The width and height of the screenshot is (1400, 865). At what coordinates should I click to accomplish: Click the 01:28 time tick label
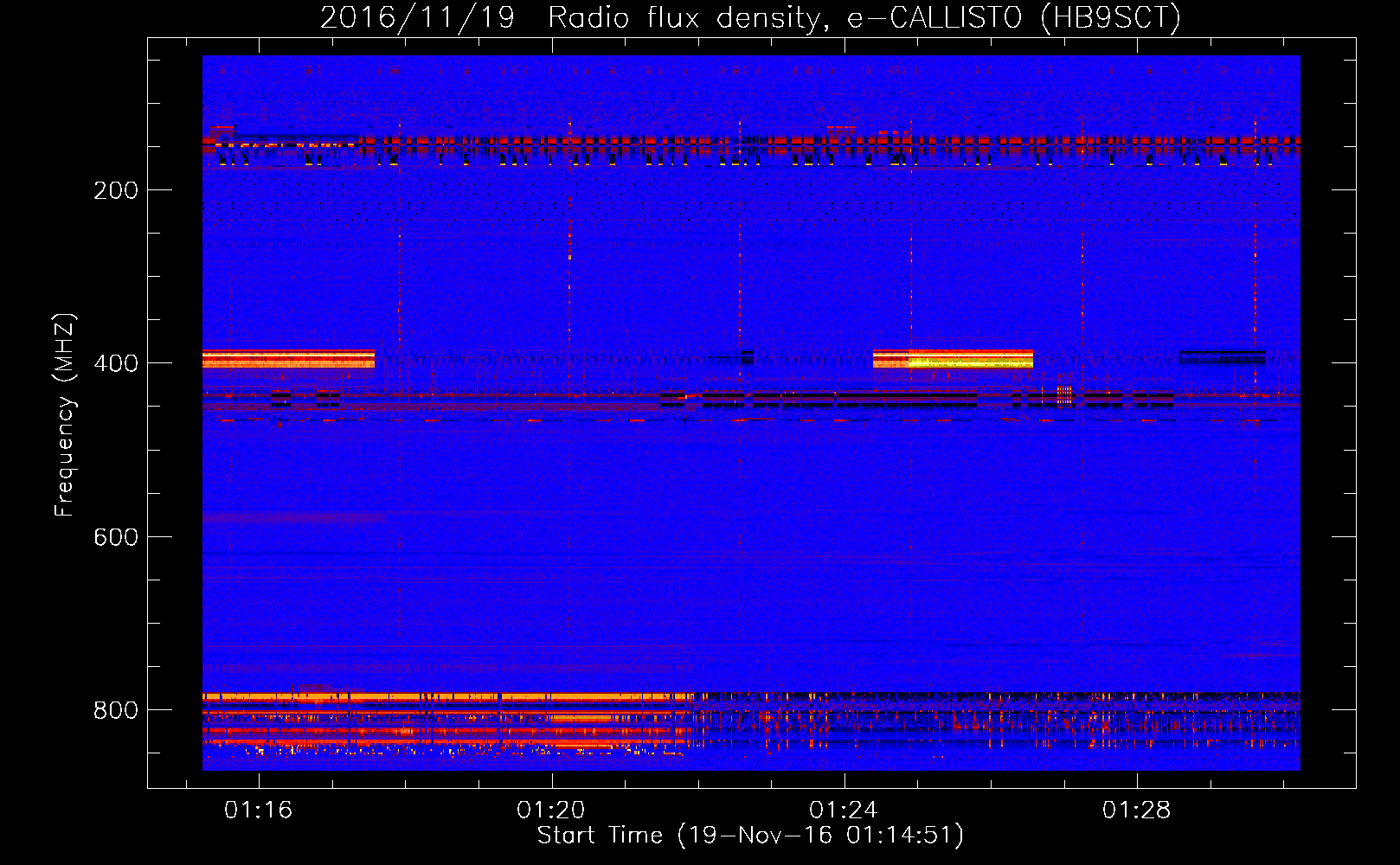tap(1136, 810)
